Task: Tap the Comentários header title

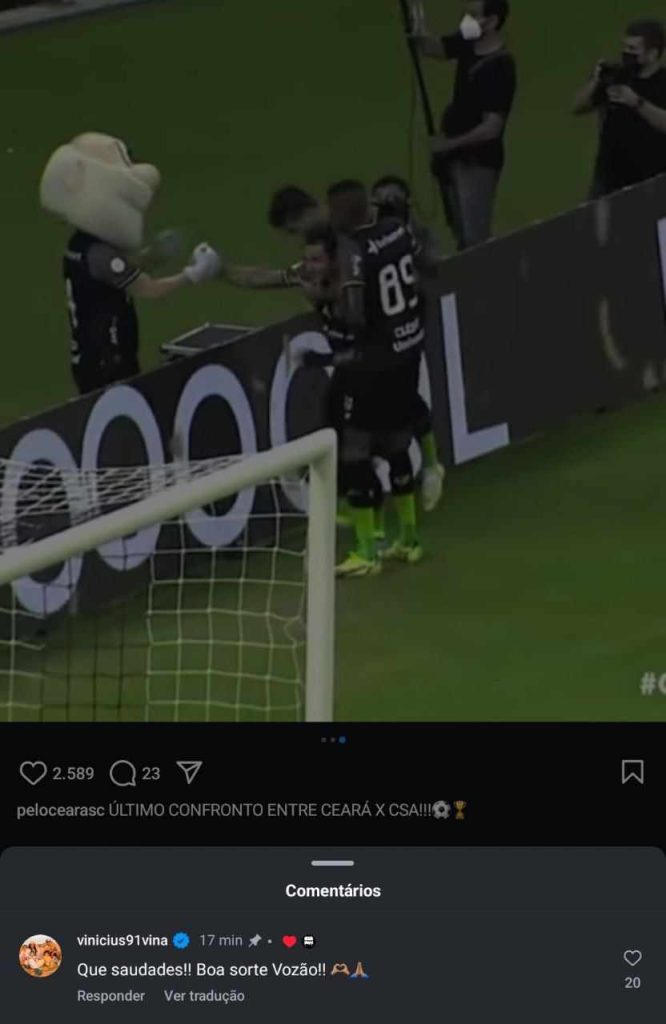Action: coord(332,891)
